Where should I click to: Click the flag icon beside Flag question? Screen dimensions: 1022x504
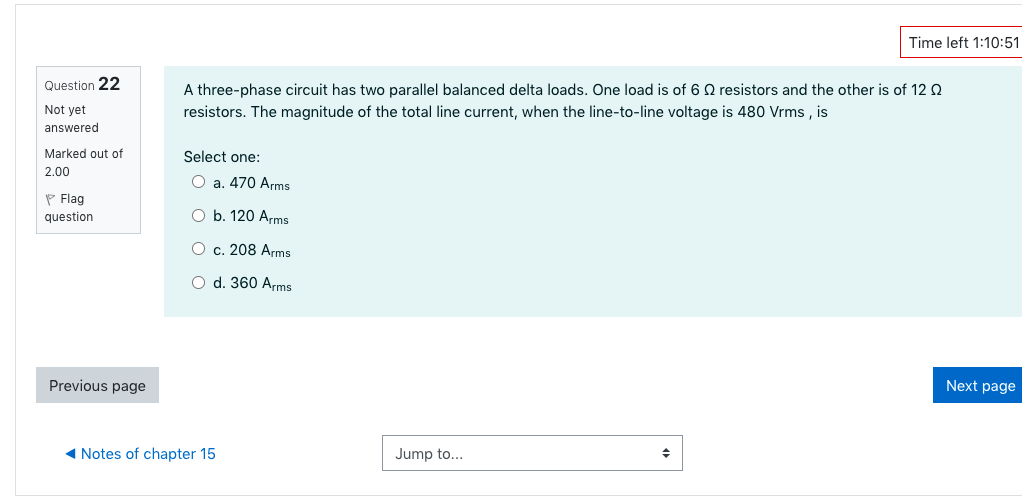tap(50, 199)
